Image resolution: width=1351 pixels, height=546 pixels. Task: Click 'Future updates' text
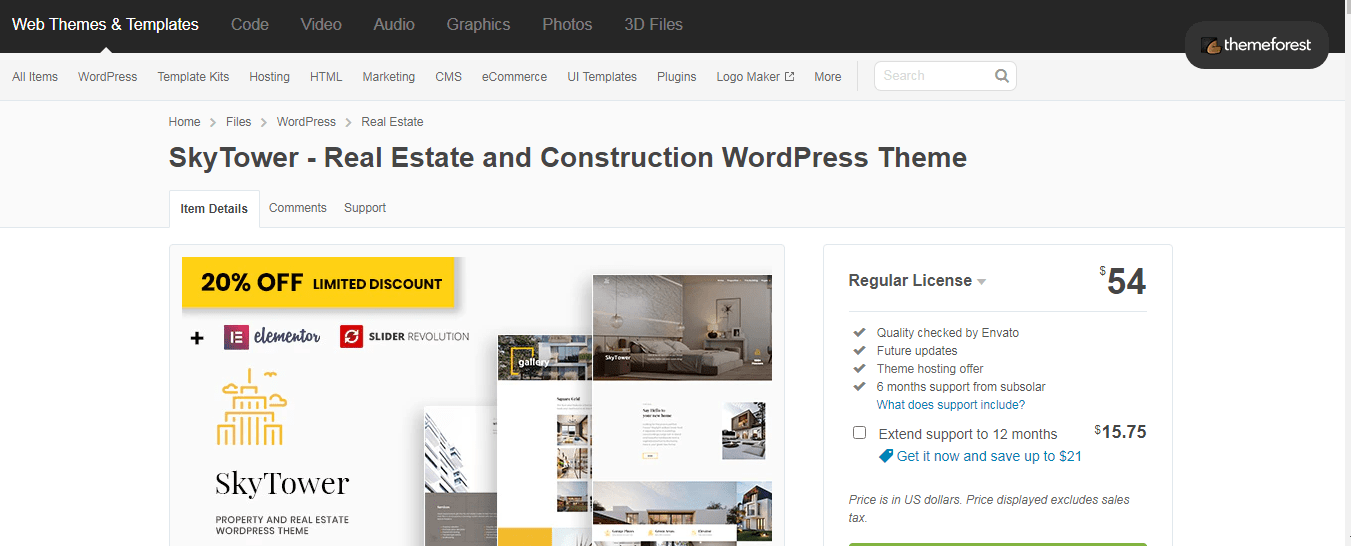(x=917, y=351)
